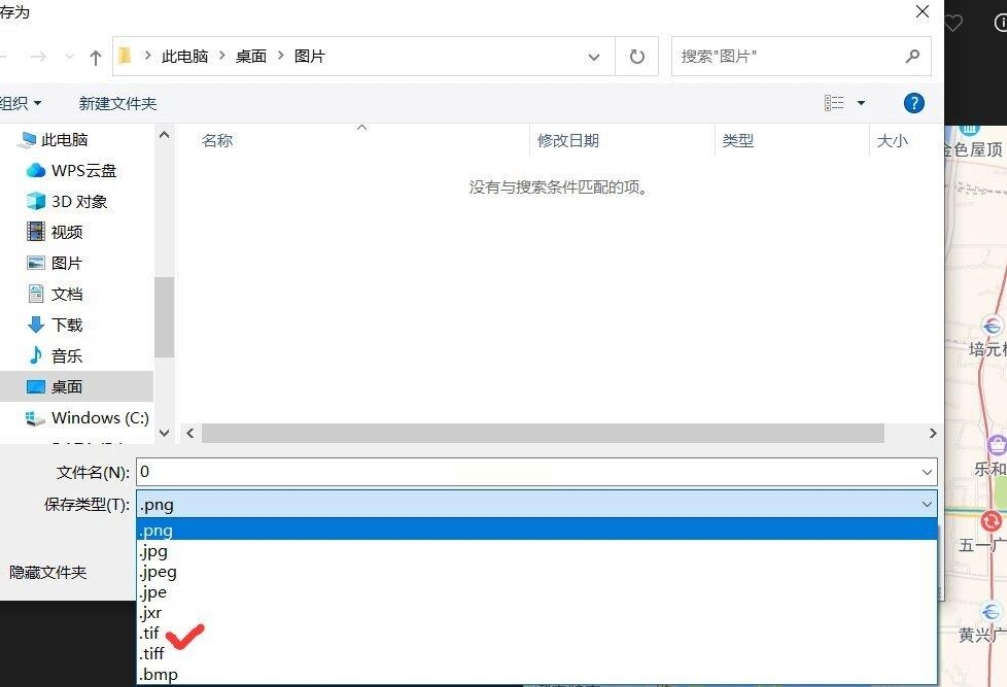Pick .jpg in the save type list
The width and height of the screenshot is (1007, 687).
[153, 551]
